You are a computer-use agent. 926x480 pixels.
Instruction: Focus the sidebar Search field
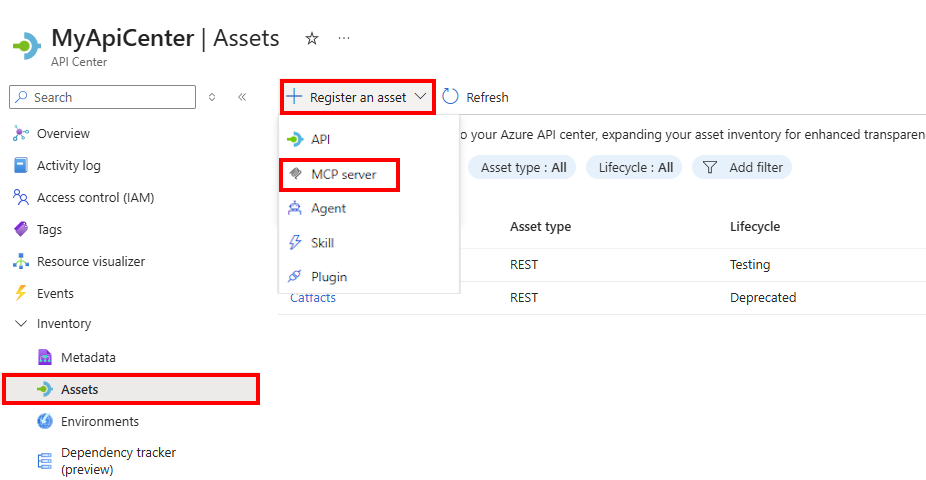point(102,97)
